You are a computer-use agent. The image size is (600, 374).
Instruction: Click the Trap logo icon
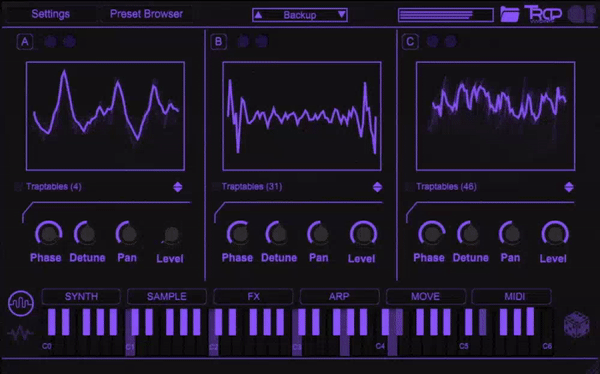coord(543,15)
